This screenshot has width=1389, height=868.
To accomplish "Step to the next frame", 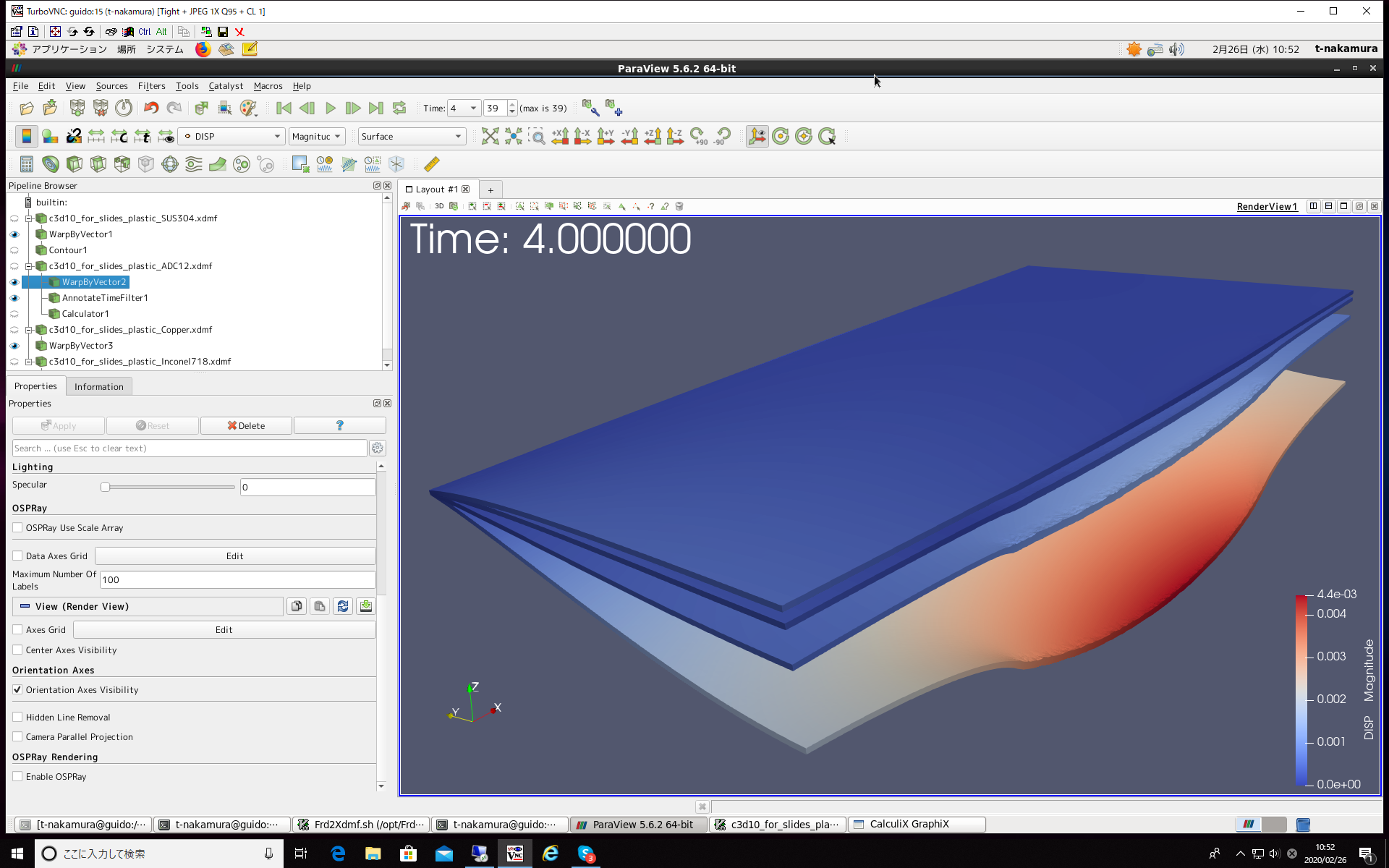I will (353, 109).
